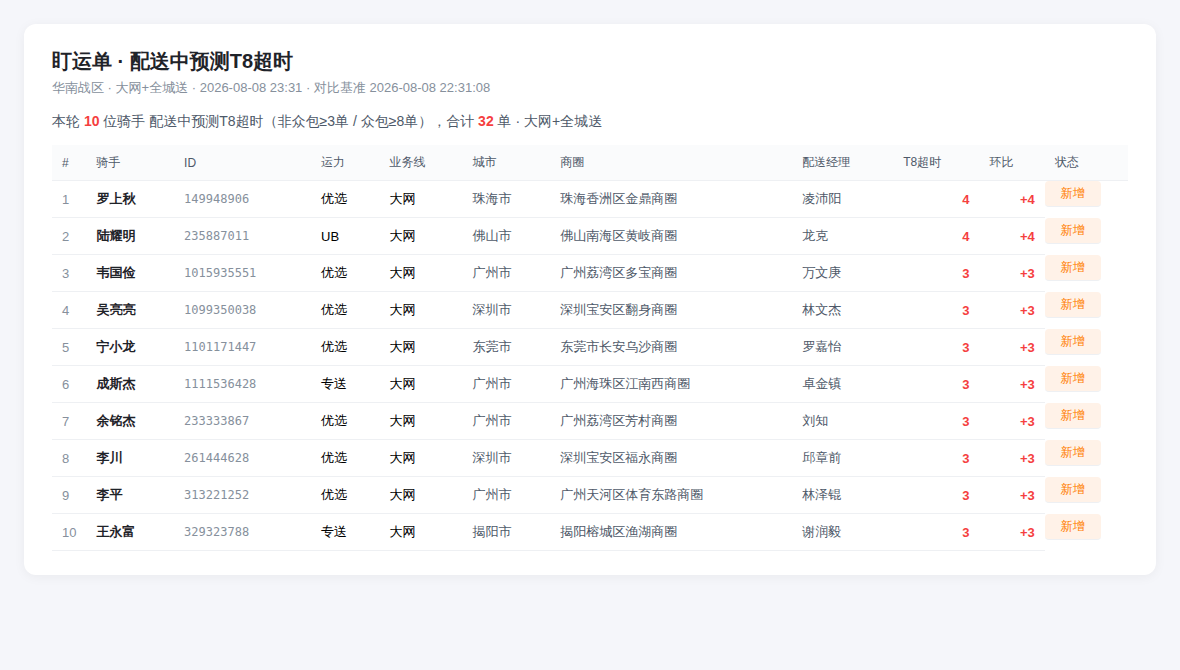
Task: Click rider ID 1111536428
Action: coord(220,384)
